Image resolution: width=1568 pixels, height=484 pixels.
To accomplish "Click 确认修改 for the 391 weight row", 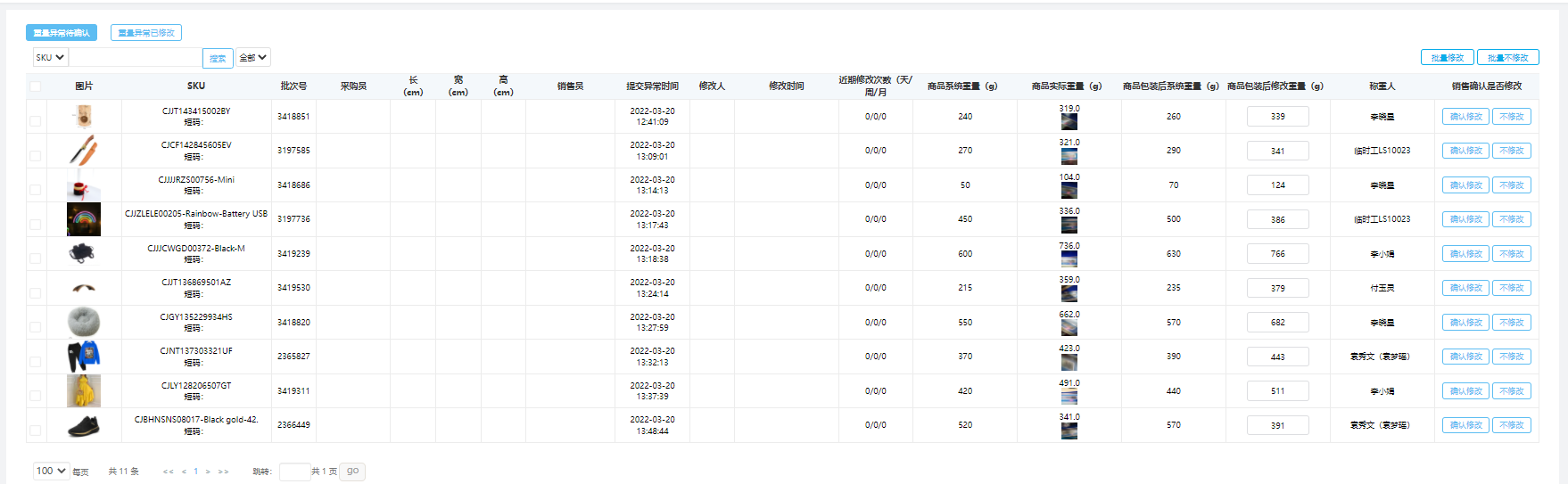I will point(1465,425).
